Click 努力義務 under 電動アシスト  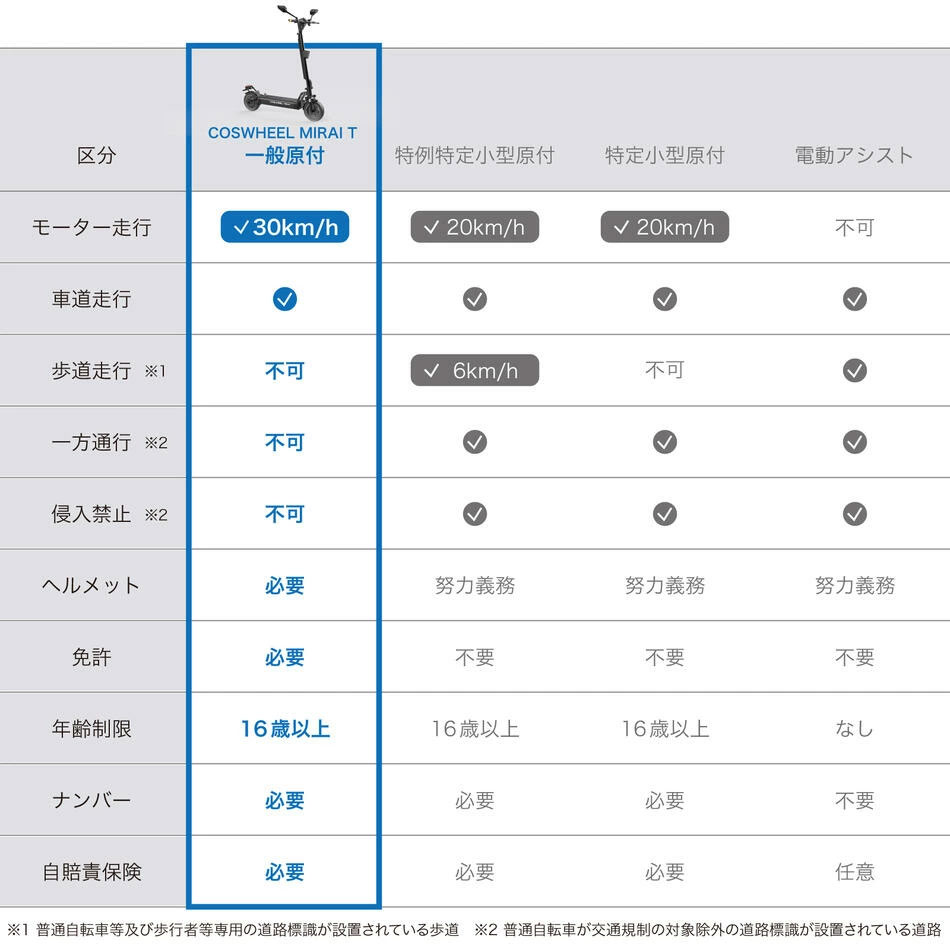coord(854,586)
